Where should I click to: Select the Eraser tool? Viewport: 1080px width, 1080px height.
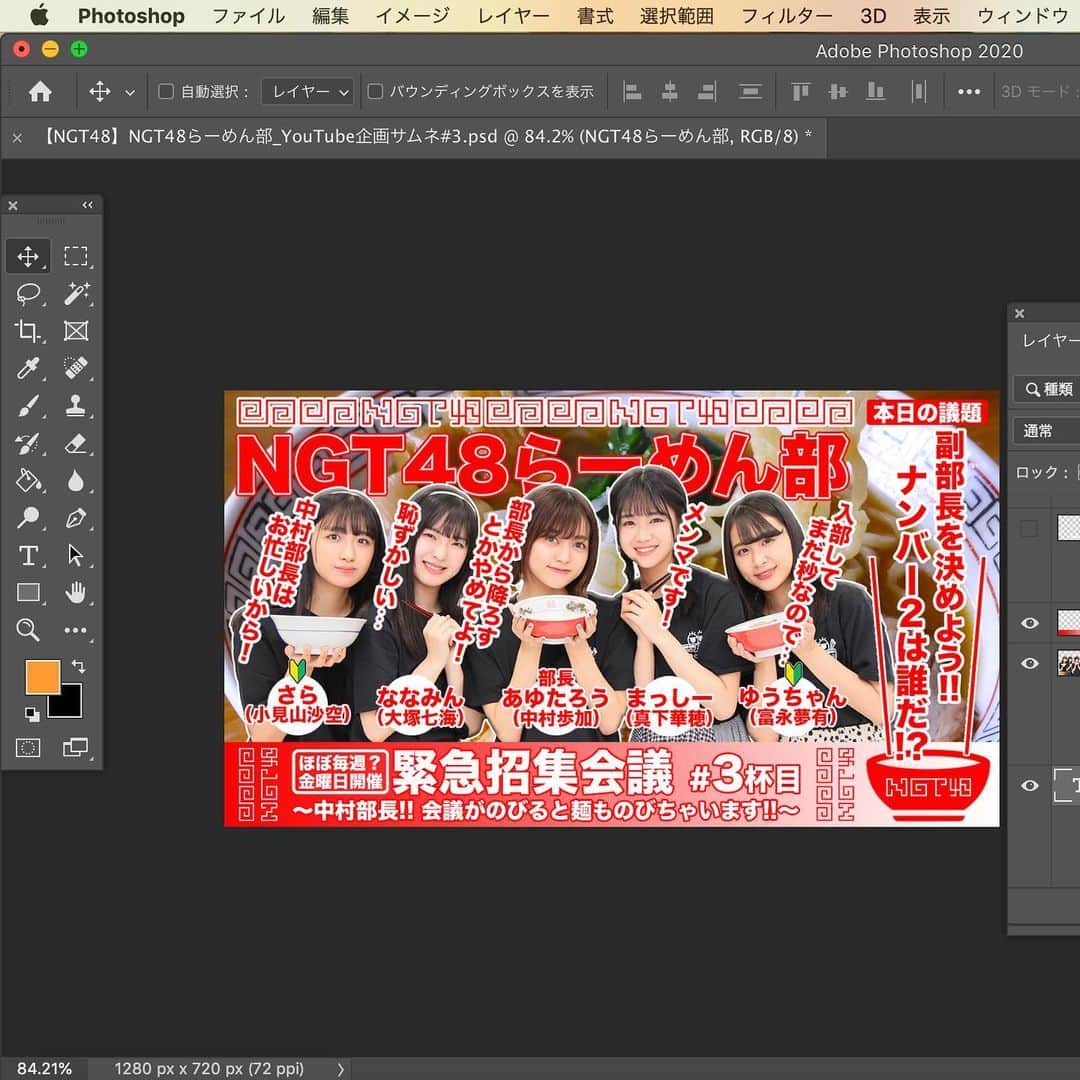(x=76, y=443)
